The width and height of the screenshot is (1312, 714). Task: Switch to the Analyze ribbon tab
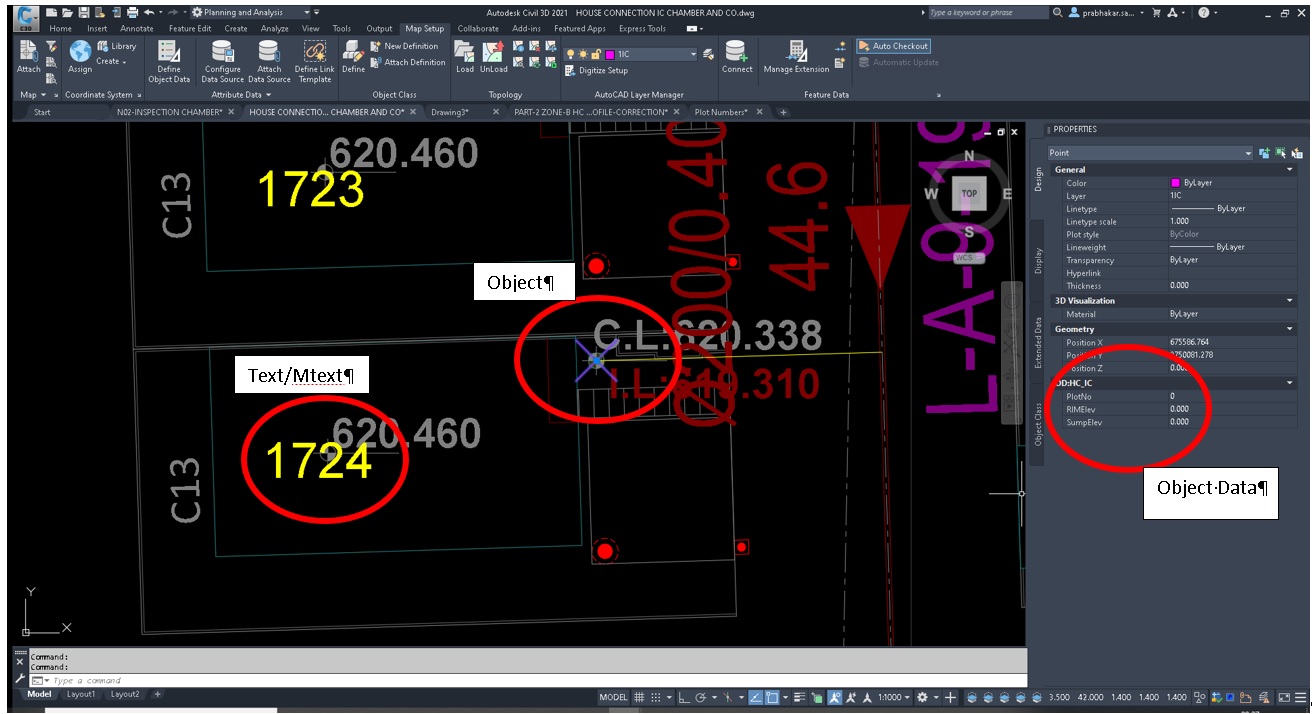(x=274, y=29)
